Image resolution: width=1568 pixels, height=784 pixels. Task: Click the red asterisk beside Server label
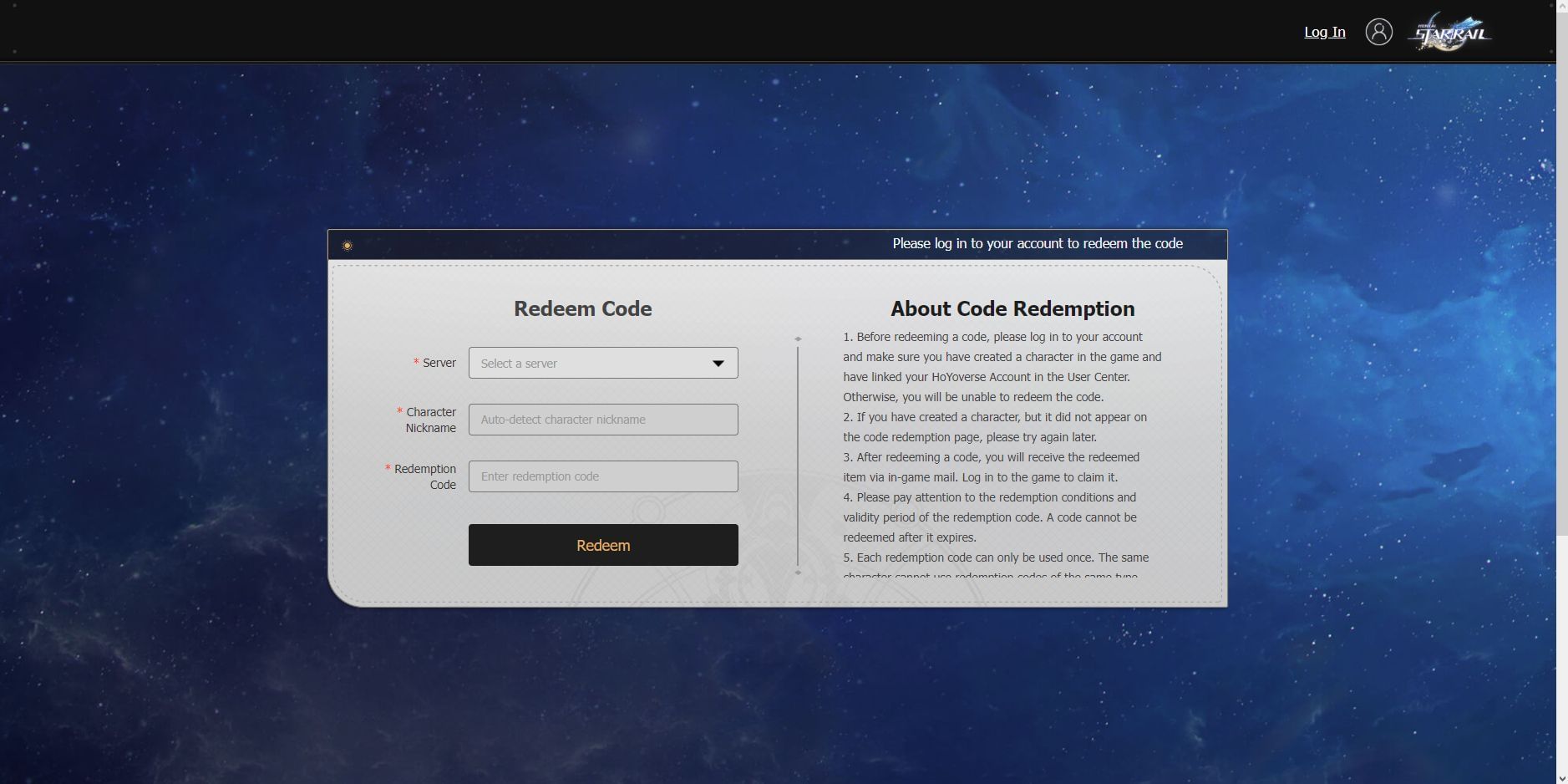[416, 363]
